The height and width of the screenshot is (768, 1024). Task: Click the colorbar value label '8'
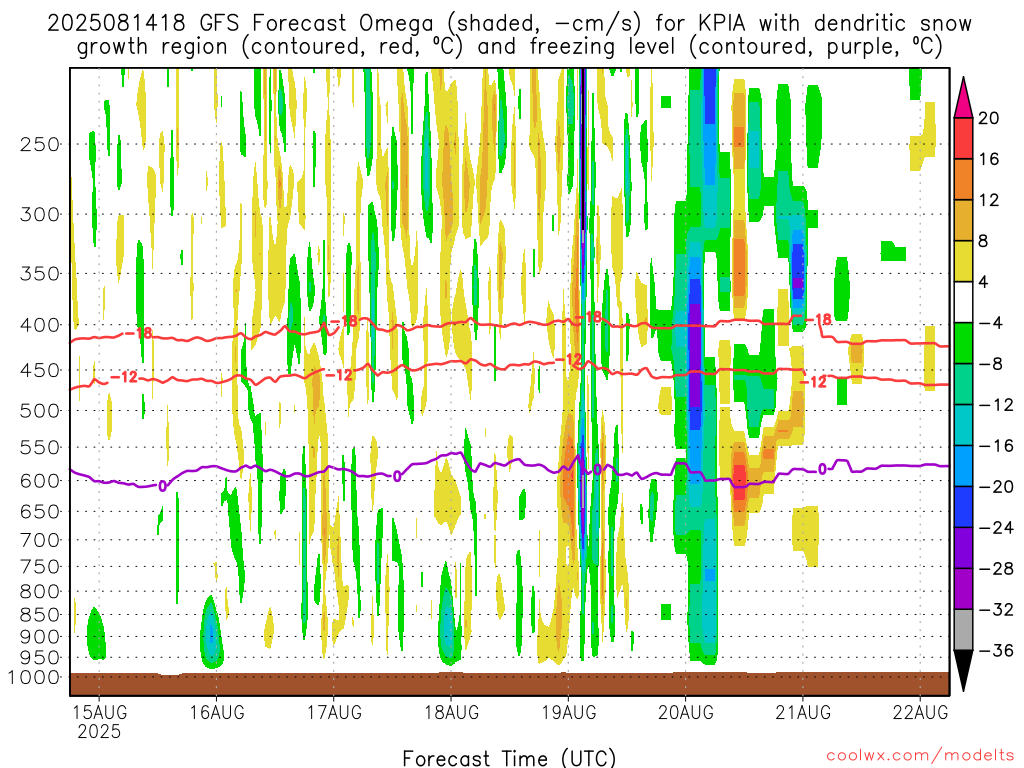[x=984, y=241]
